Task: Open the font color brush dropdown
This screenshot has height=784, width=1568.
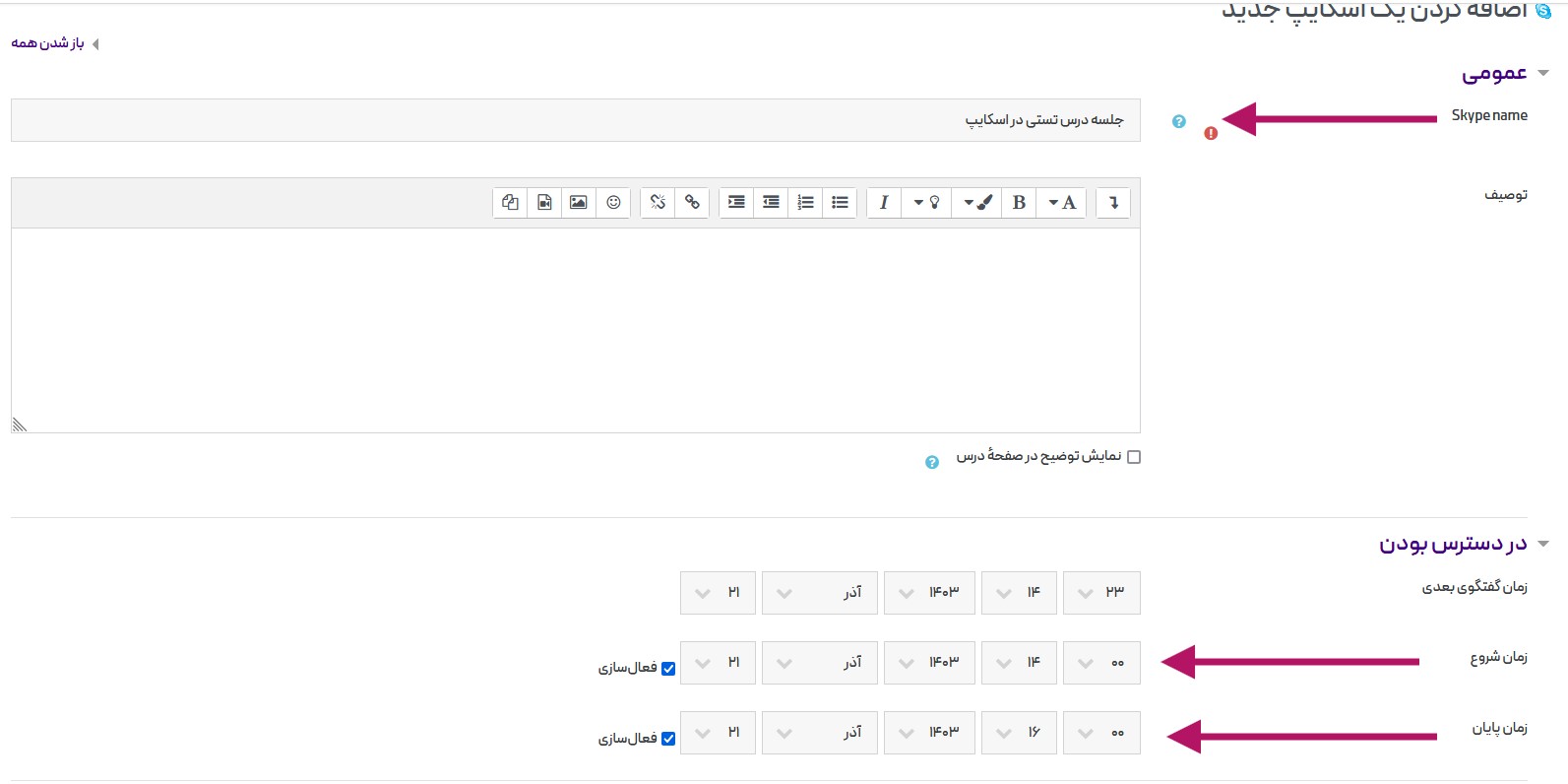Action: click(x=976, y=203)
